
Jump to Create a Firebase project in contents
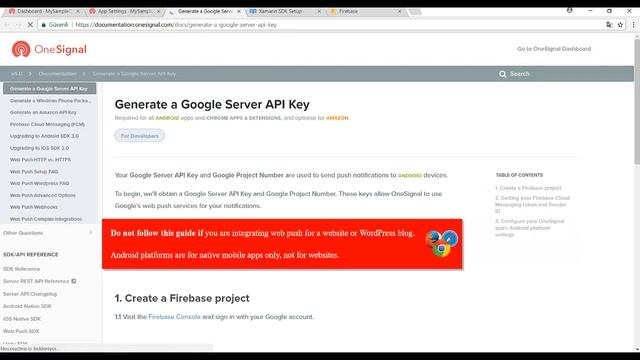pos(528,188)
